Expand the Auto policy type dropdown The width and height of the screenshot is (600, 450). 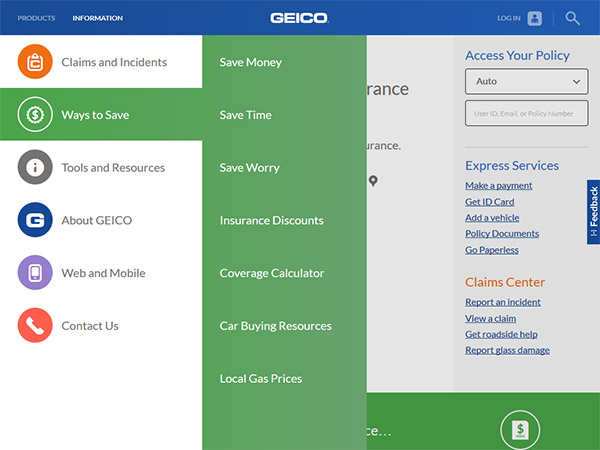click(x=527, y=81)
